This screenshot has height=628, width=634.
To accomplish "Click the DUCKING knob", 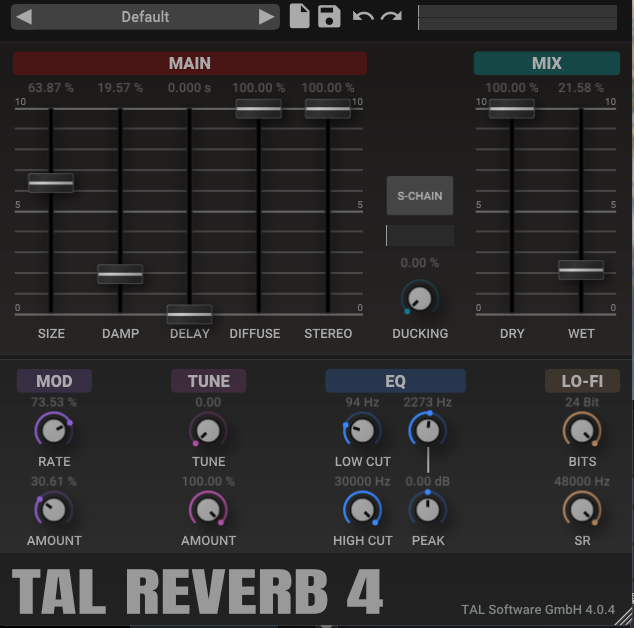I will coord(420,299).
